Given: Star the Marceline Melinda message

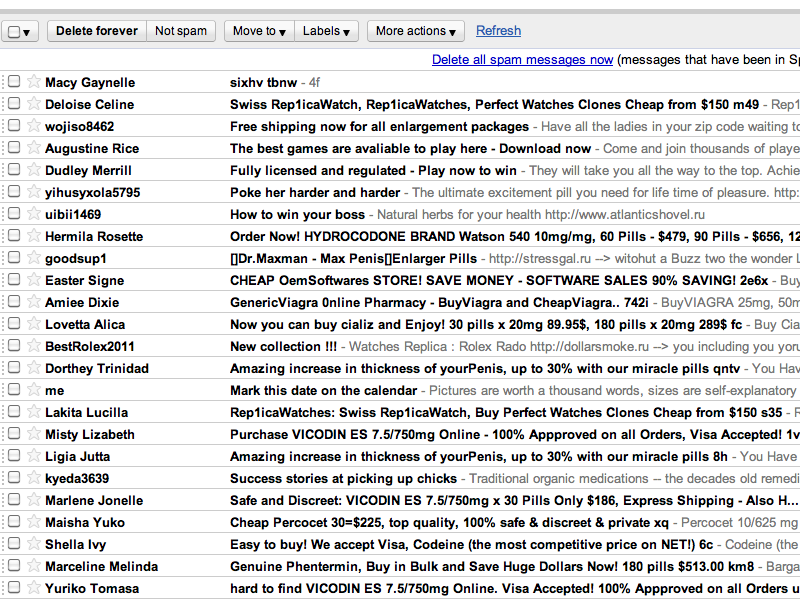Looking at the screenshot, I should (x=34, y=565).
